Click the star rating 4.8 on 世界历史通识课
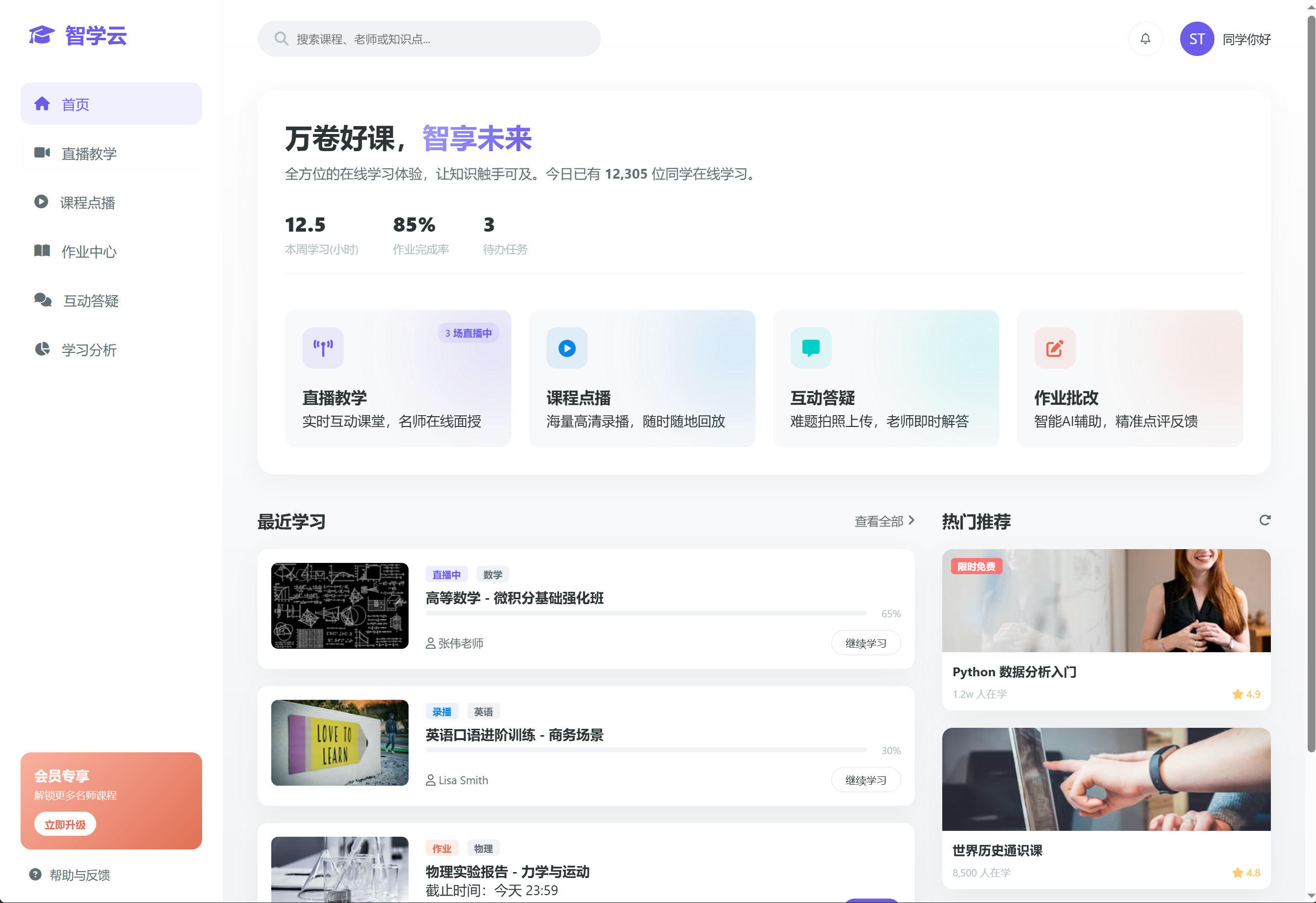1316x903 pixels. click(x=1246, y=873)
